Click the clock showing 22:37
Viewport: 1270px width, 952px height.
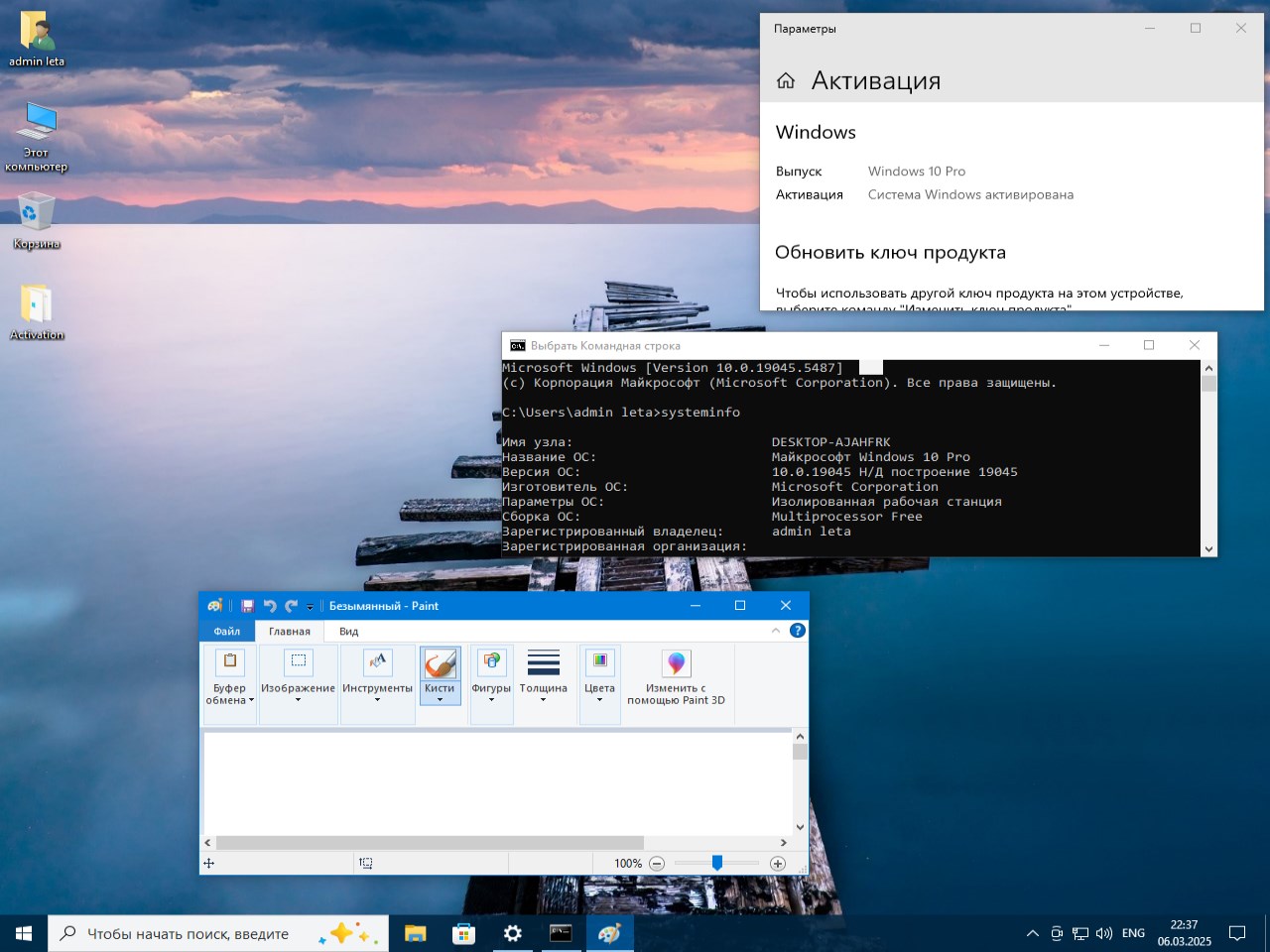(1184, 924)
